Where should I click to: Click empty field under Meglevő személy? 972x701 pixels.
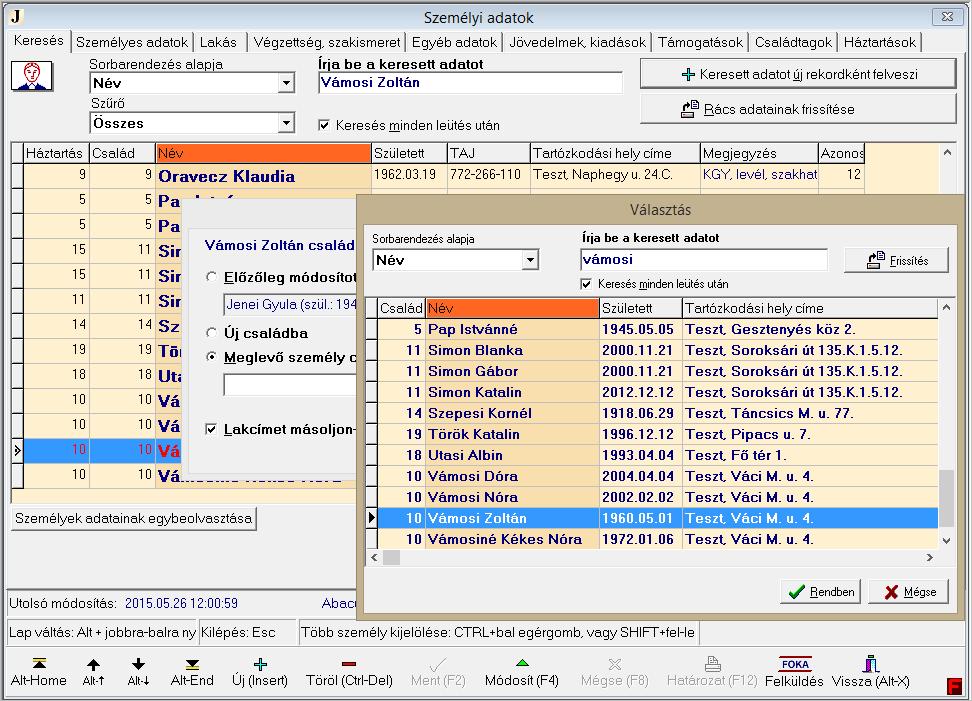tap(289, 385)
